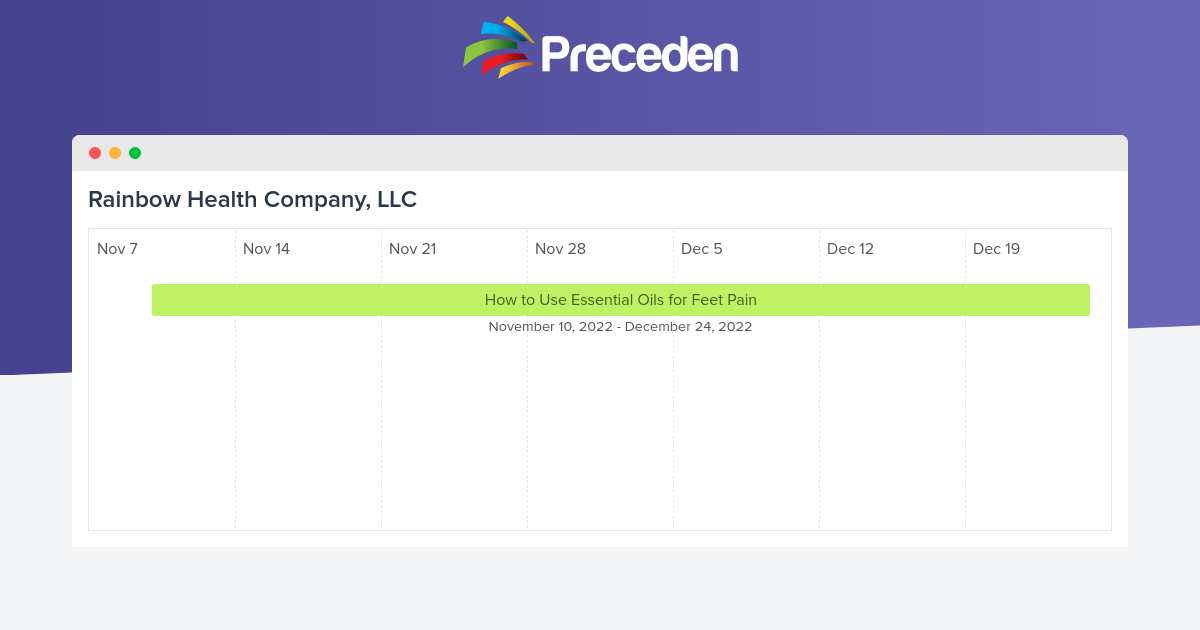1200x630 pixels.
Task: Click the Nov 28 timeline label
Action: [560, 249]
